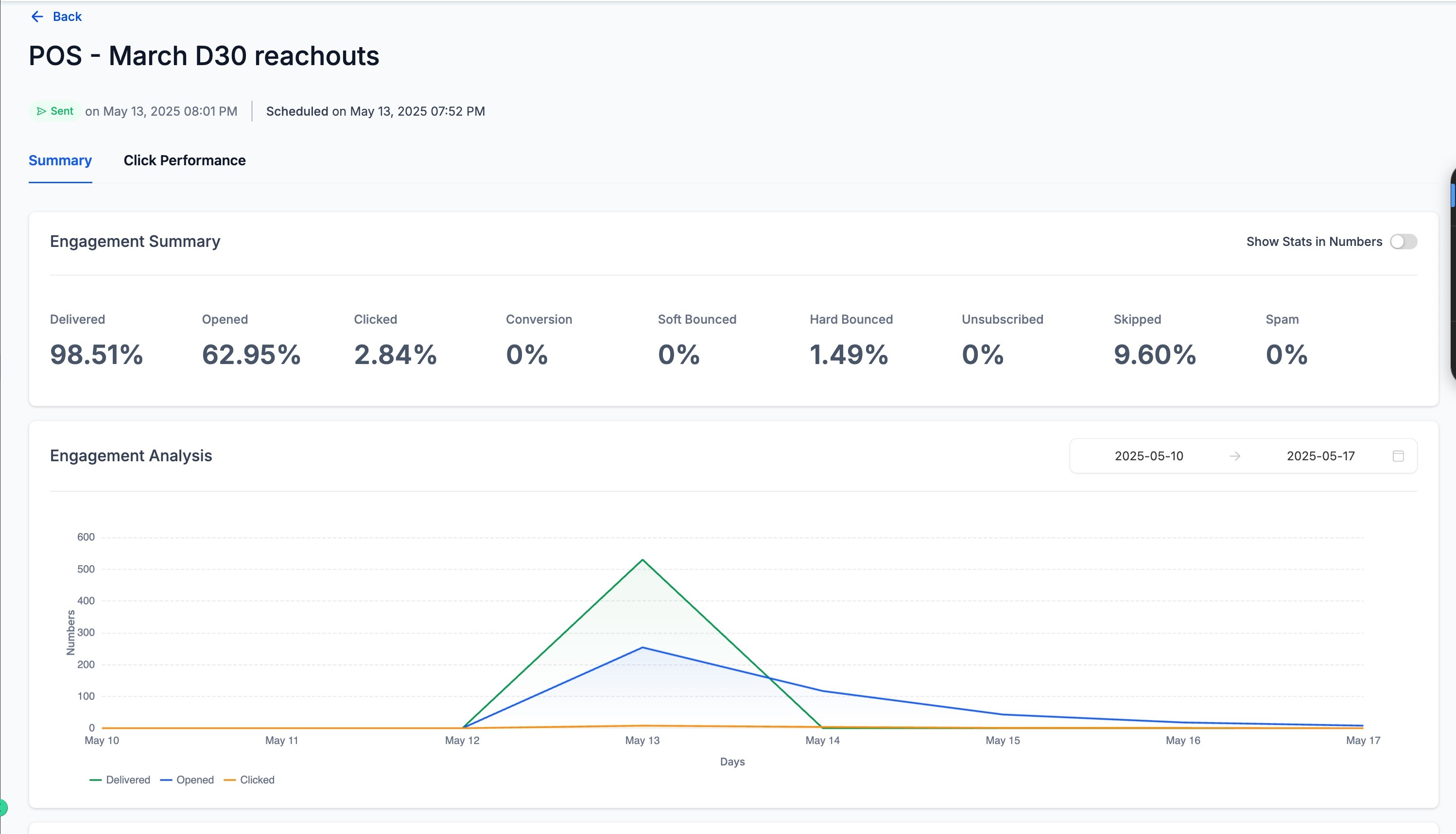Click the calendar icon in date range

[x=1398, y=456]
